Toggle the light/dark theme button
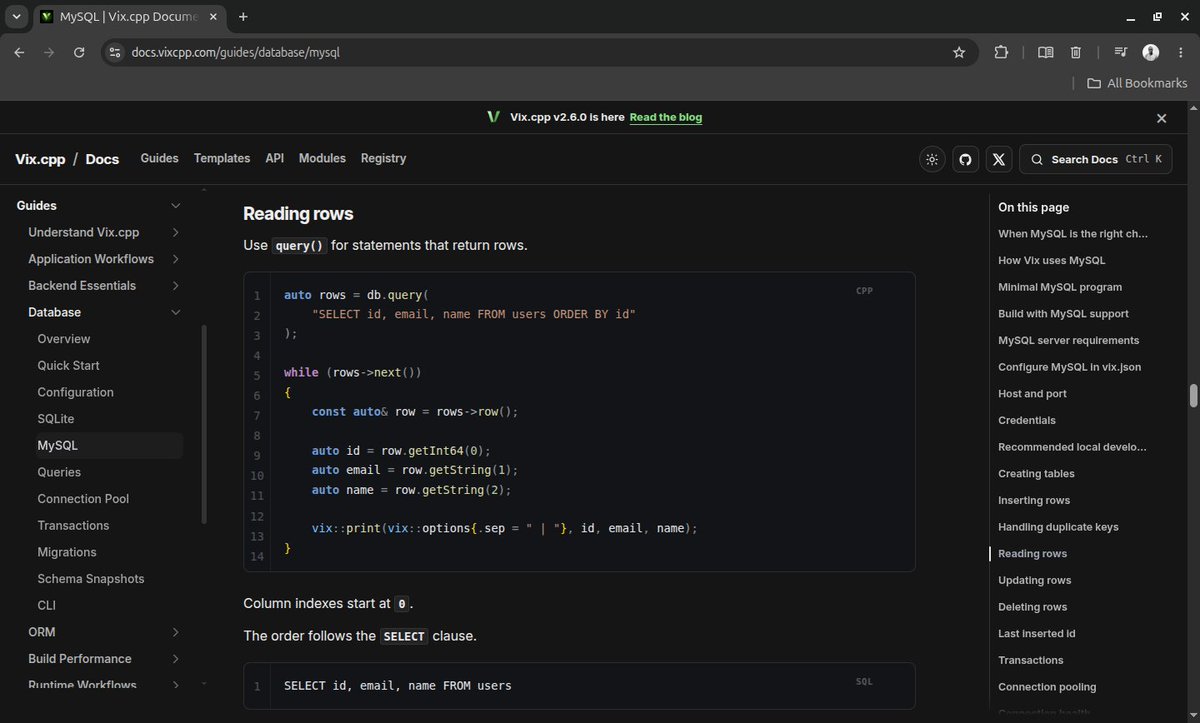The height and width of the screenshot is (723, 1200). pyautogui.click(x=932, y=159)
